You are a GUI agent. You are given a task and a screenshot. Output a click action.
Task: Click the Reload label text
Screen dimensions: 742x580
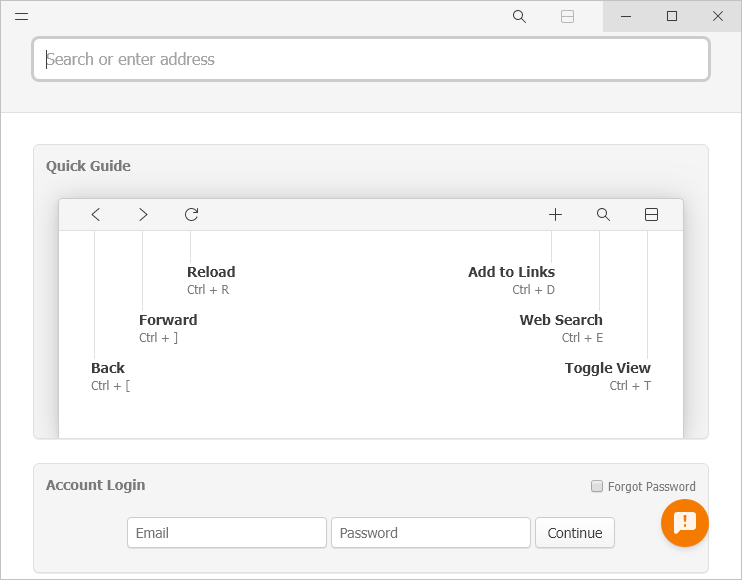[x=211, y=272]
